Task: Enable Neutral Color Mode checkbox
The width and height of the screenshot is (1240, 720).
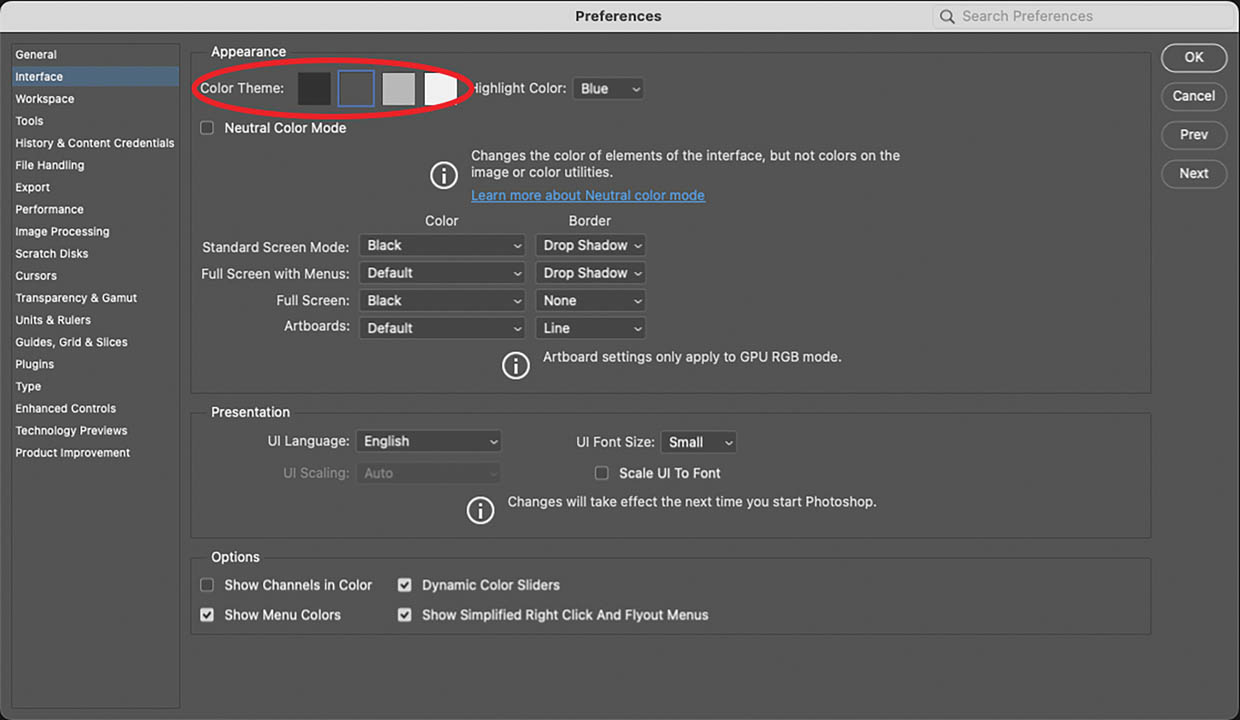Action: [207, 128]
